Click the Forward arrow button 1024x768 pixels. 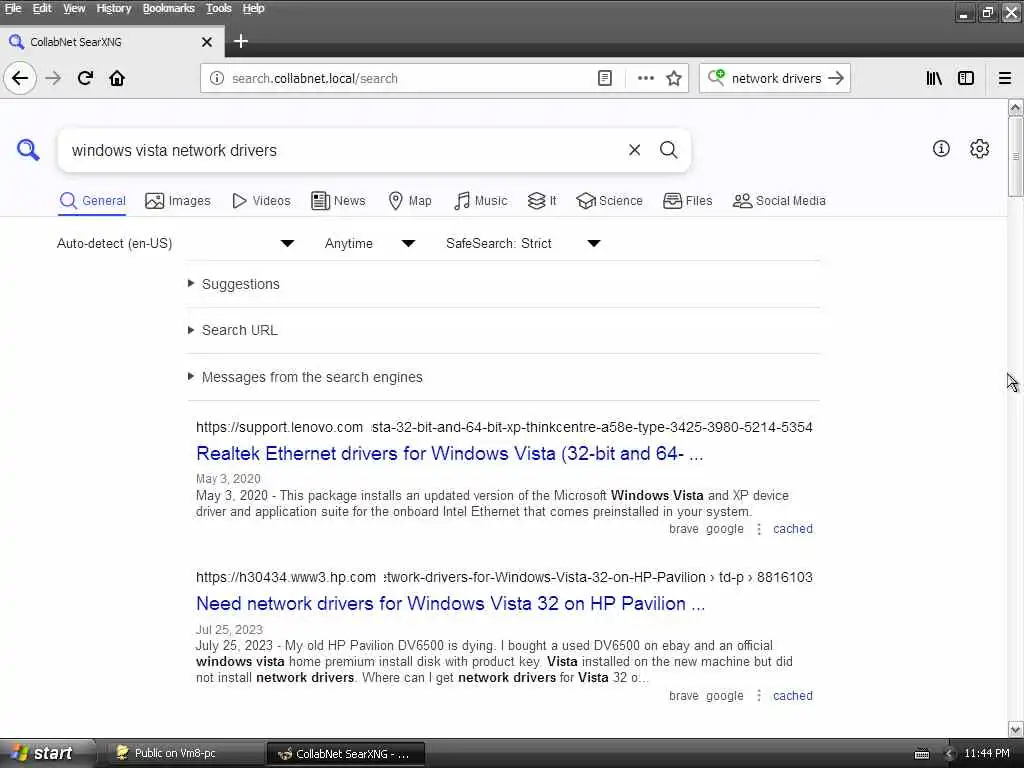(x=53, y=78)
